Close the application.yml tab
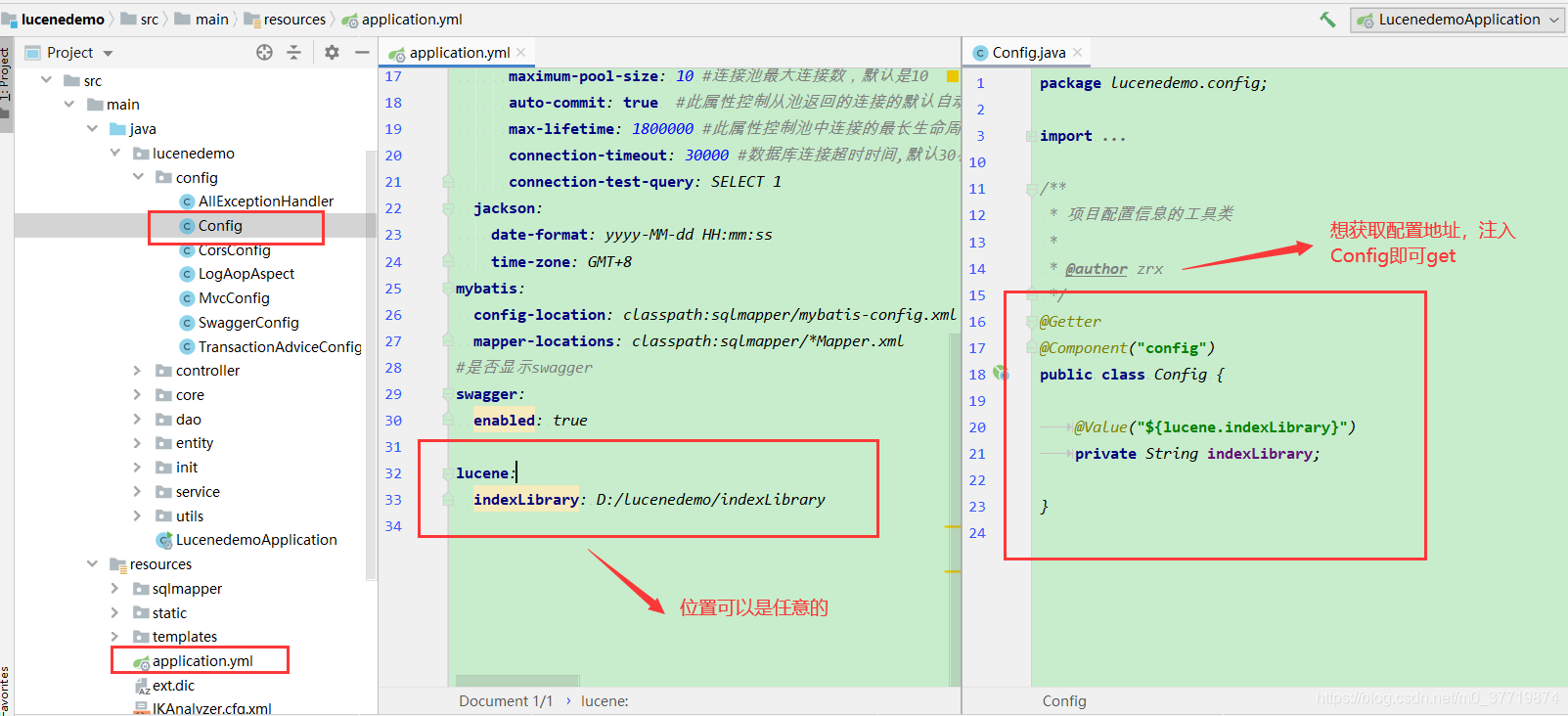1568x716 pixels. click(521, 53)
